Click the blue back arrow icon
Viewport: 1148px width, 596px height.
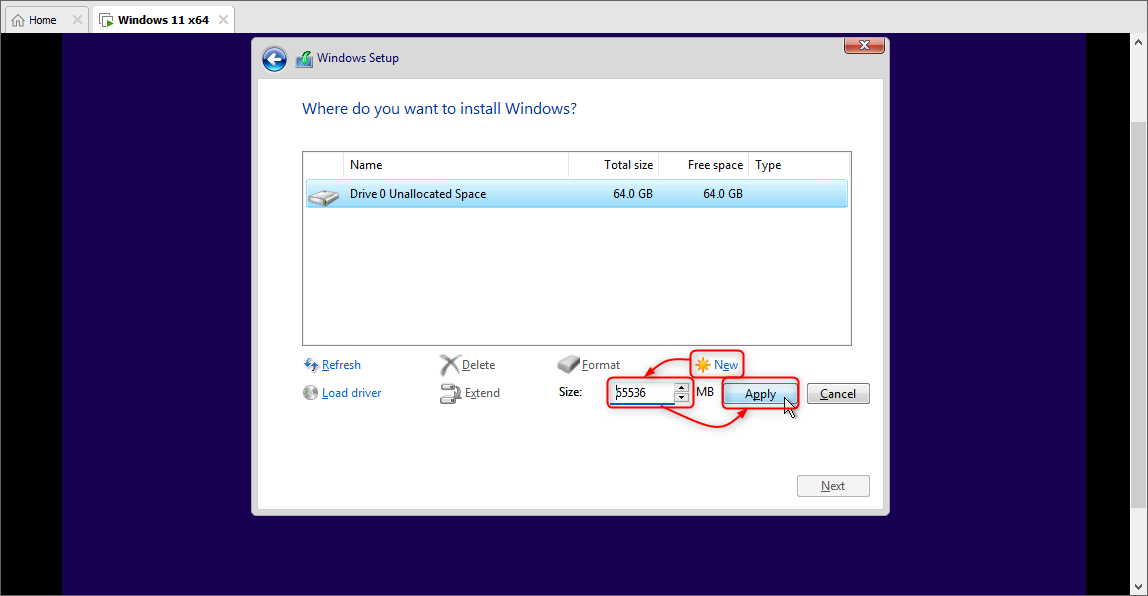tap(275, 59)
